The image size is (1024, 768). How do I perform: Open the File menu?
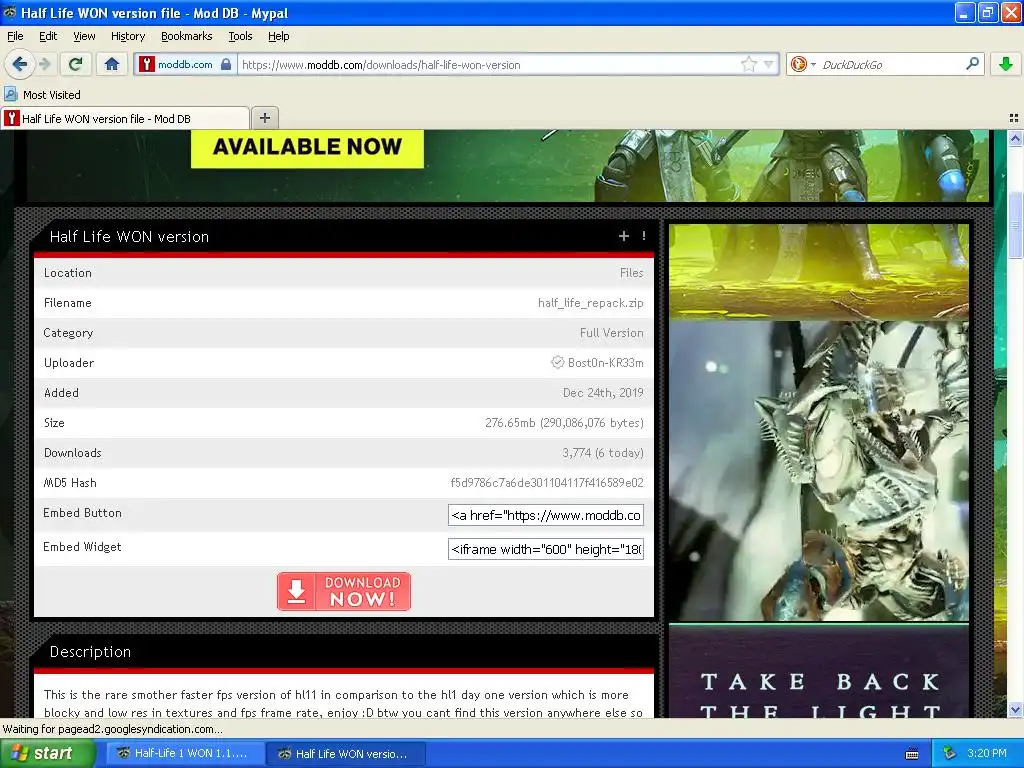click(15, 36)
